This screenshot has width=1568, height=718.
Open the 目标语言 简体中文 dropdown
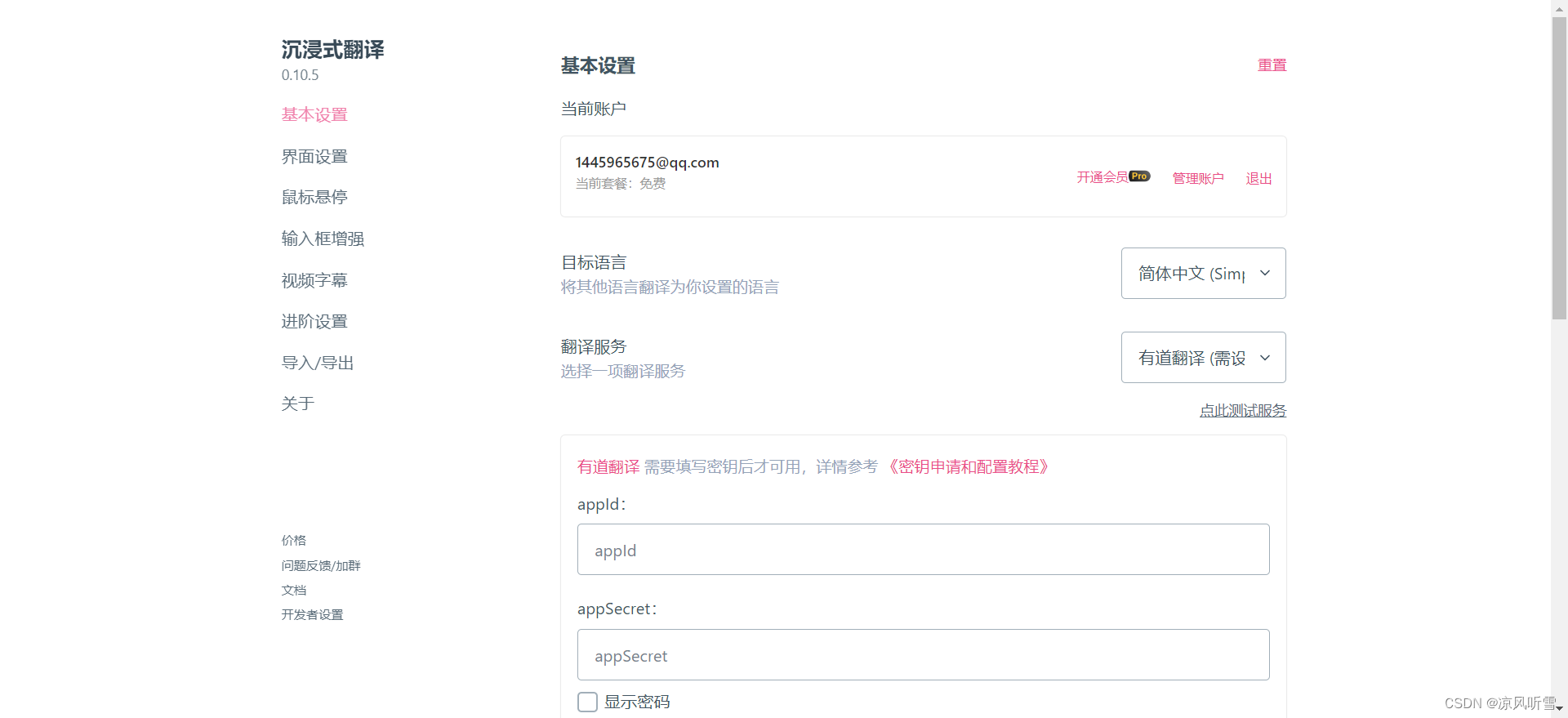point(1204,274)
